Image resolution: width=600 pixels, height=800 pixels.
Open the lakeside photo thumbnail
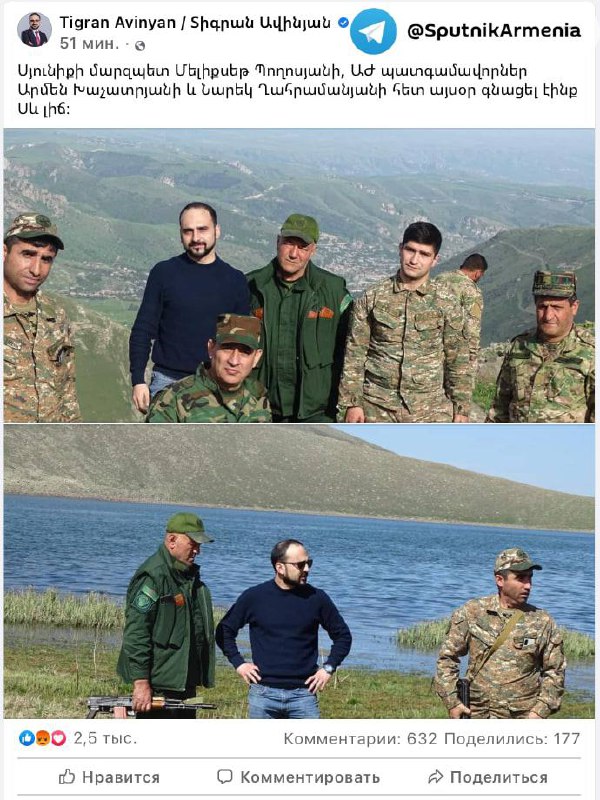click(299, 571)
